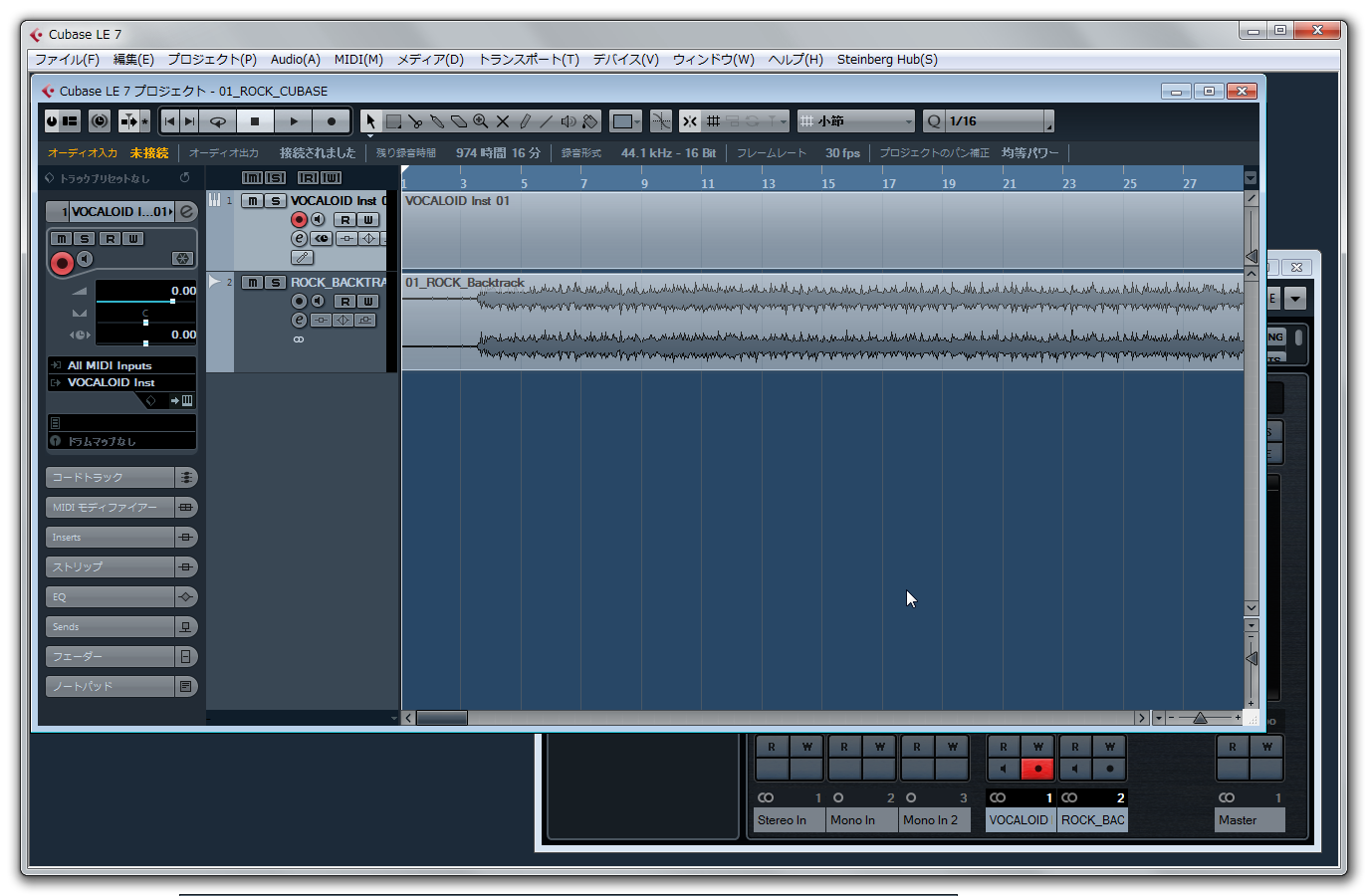Expand the ストリップ inspector section
1368x896 pixels.
click(x=121, y=567)
